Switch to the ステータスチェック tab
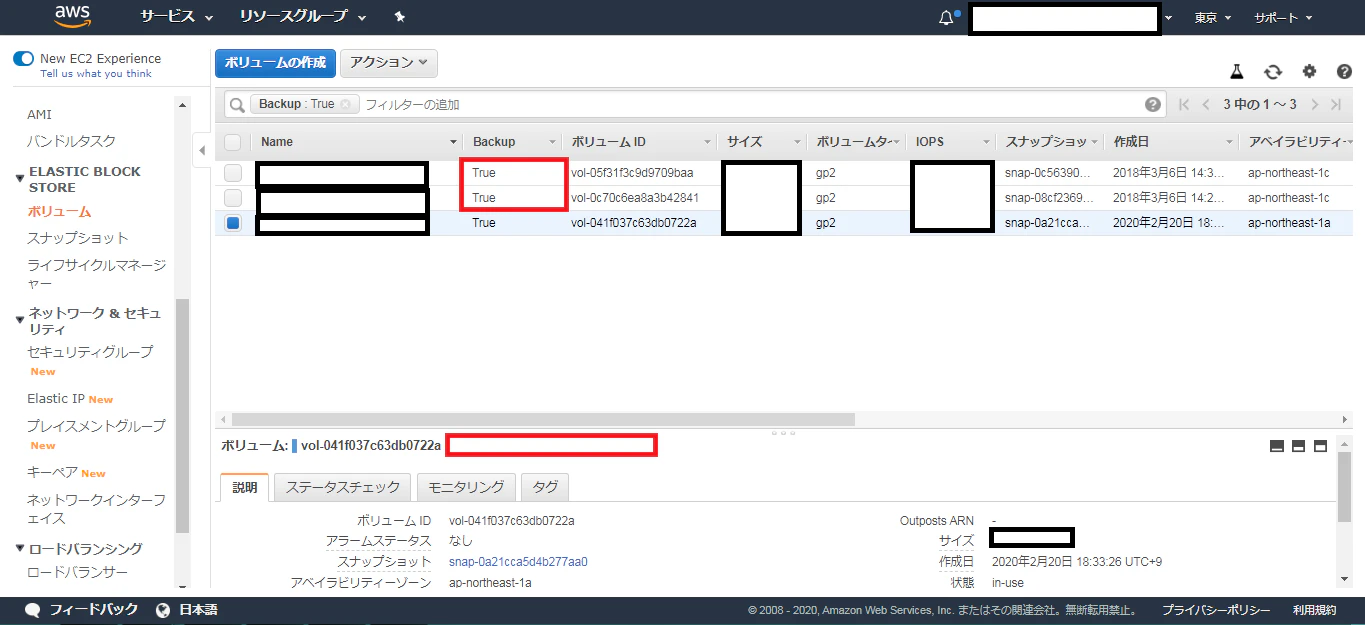The width and height of the screenshot is (1365, 625). click(343, 487)
